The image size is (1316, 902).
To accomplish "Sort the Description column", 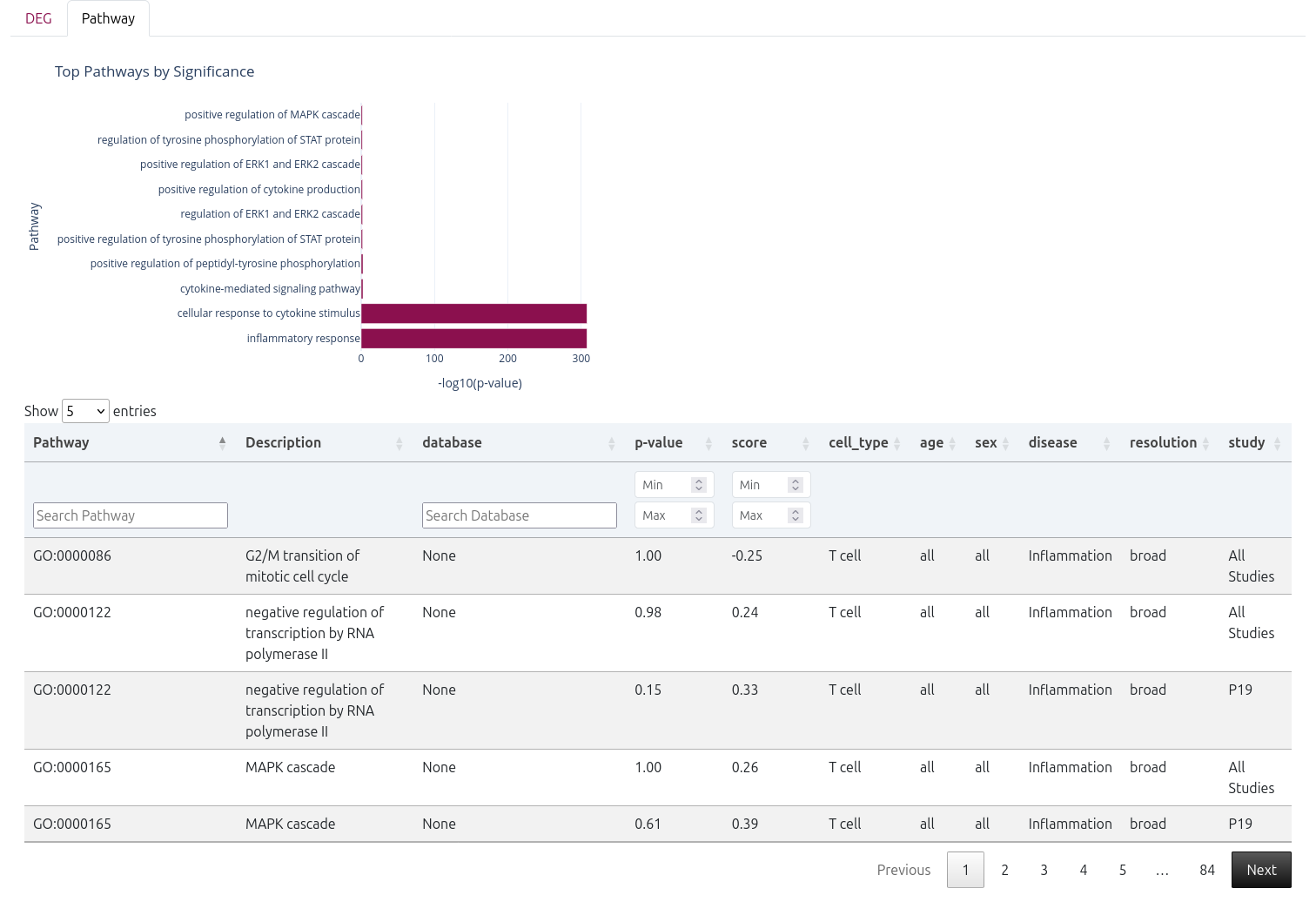I will (399, 441).
